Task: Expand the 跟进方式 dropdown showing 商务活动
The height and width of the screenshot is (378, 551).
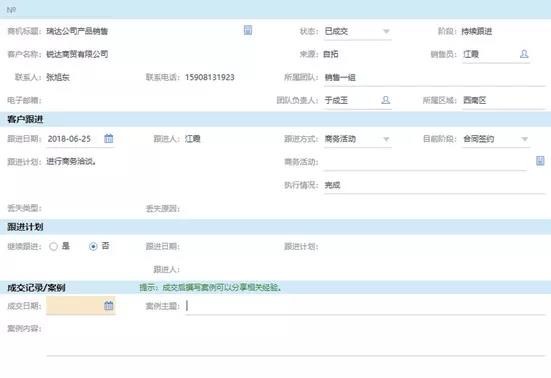Action: (x=386, y=139)
